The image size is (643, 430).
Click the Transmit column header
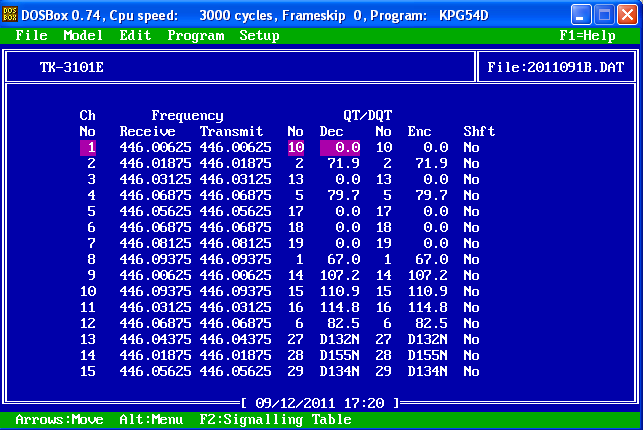click(x=231, y=132)
